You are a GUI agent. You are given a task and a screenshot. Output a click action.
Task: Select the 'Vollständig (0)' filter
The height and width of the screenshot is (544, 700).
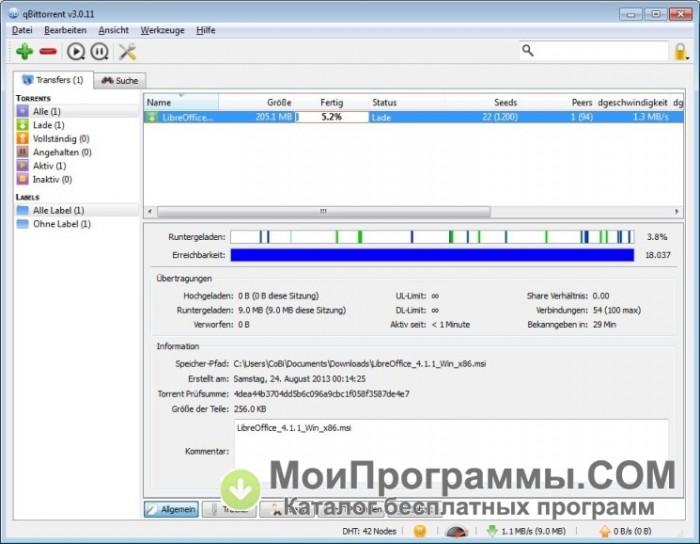point(61,139)
